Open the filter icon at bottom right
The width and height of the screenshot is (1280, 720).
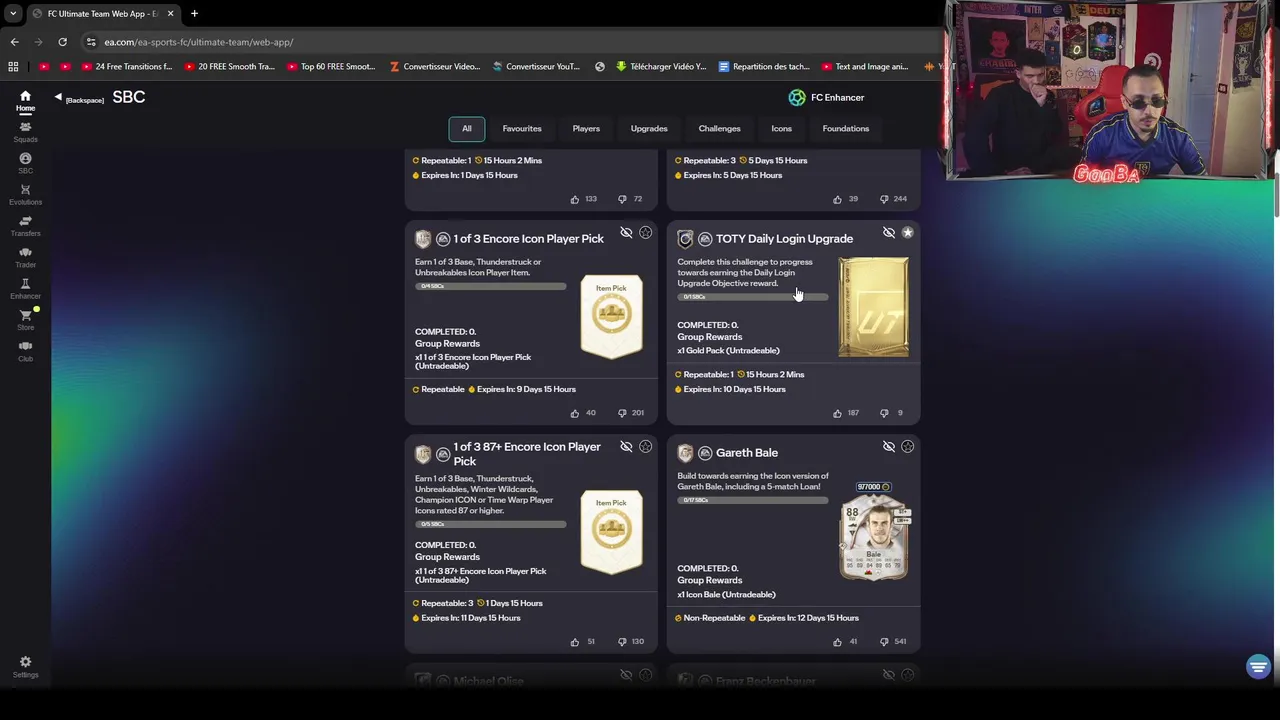(x=1258, y=667)
